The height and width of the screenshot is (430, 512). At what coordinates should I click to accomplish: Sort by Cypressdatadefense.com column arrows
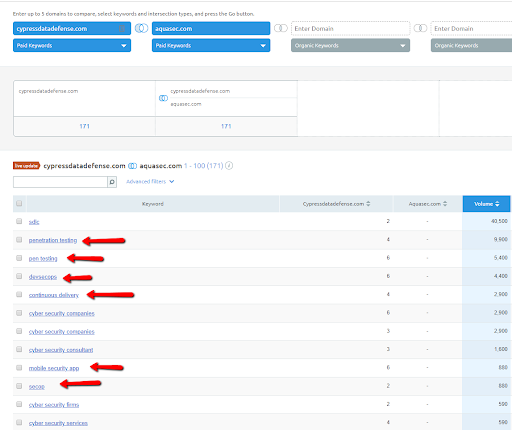(x=368, y=204)
